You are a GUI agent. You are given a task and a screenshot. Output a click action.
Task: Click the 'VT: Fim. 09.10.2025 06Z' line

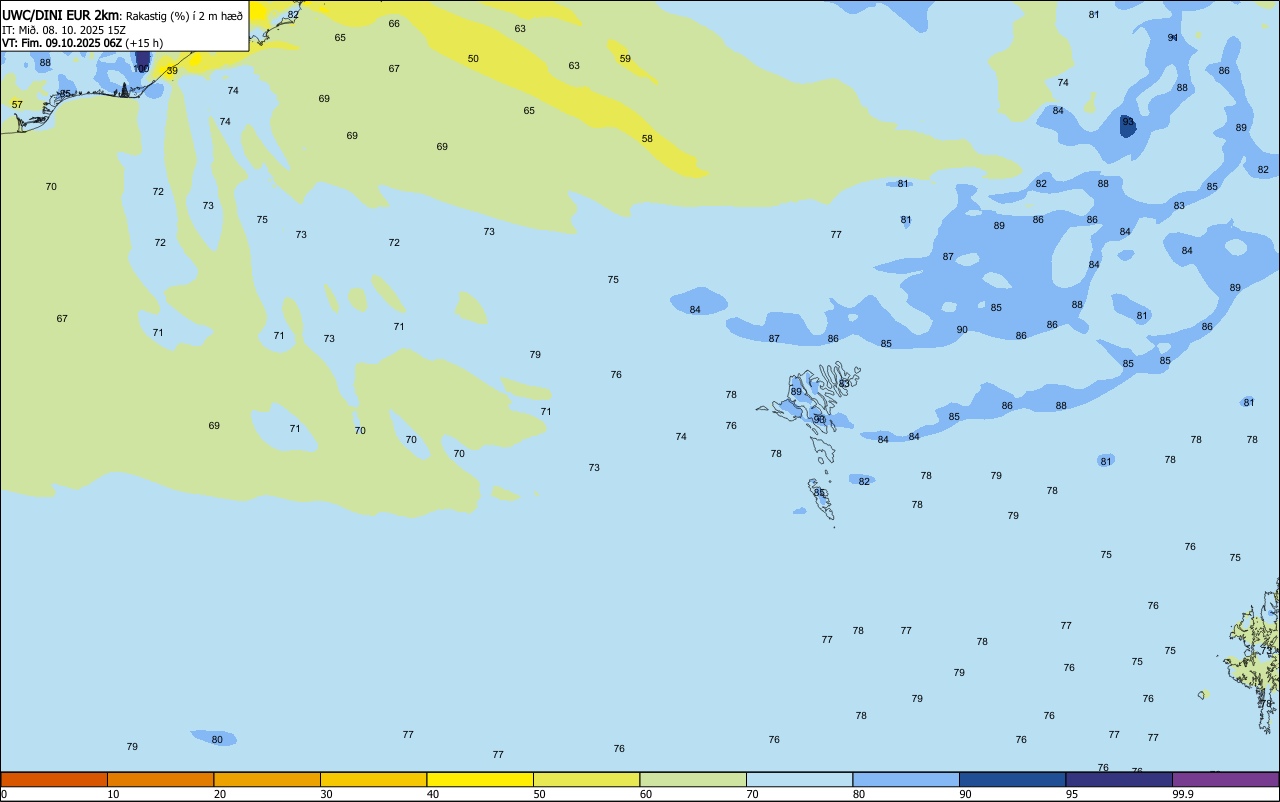pyautogui.click(x=62, y=43)
